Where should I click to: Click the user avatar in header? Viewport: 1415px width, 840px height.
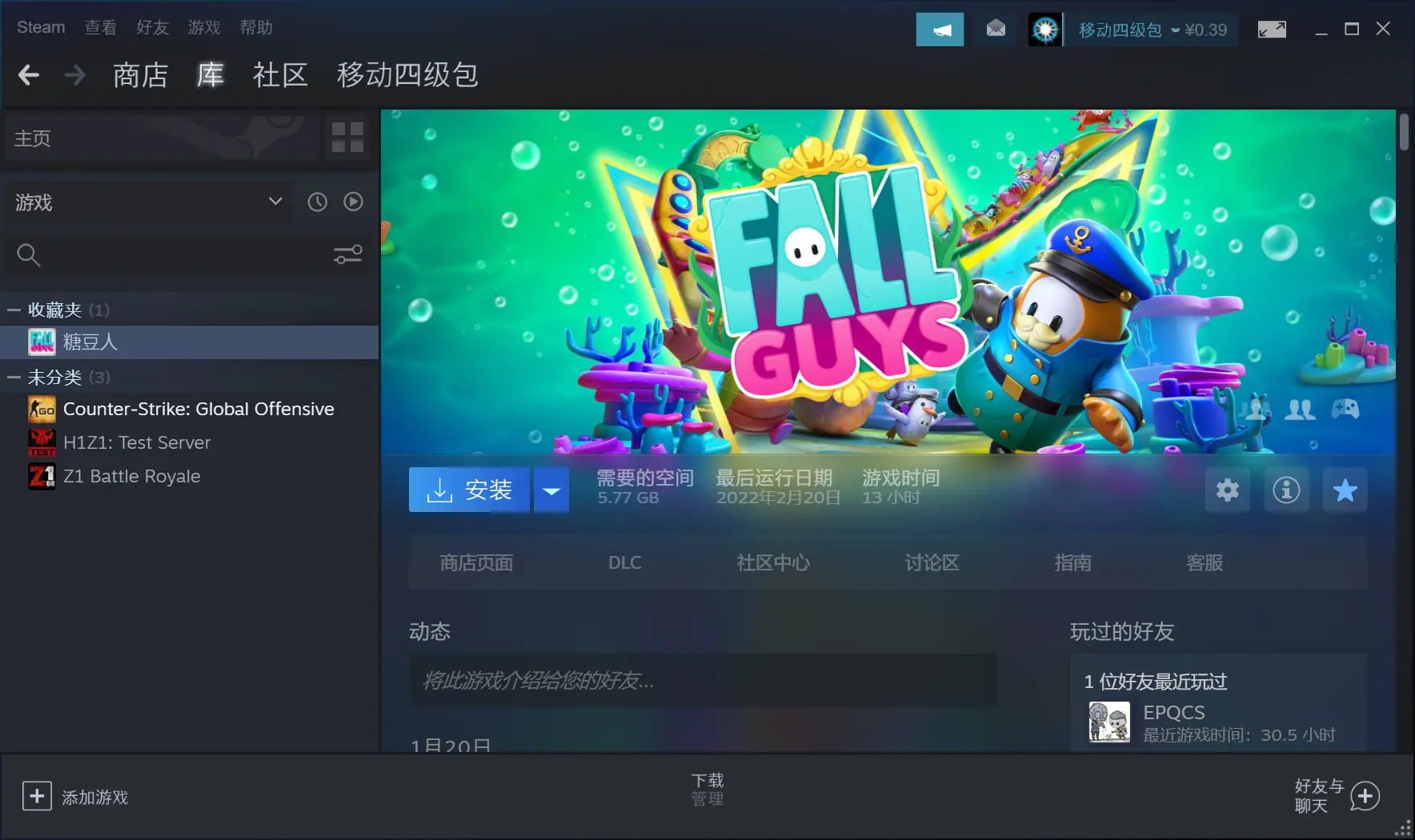pyautogui.click(x=1045, y=30)
